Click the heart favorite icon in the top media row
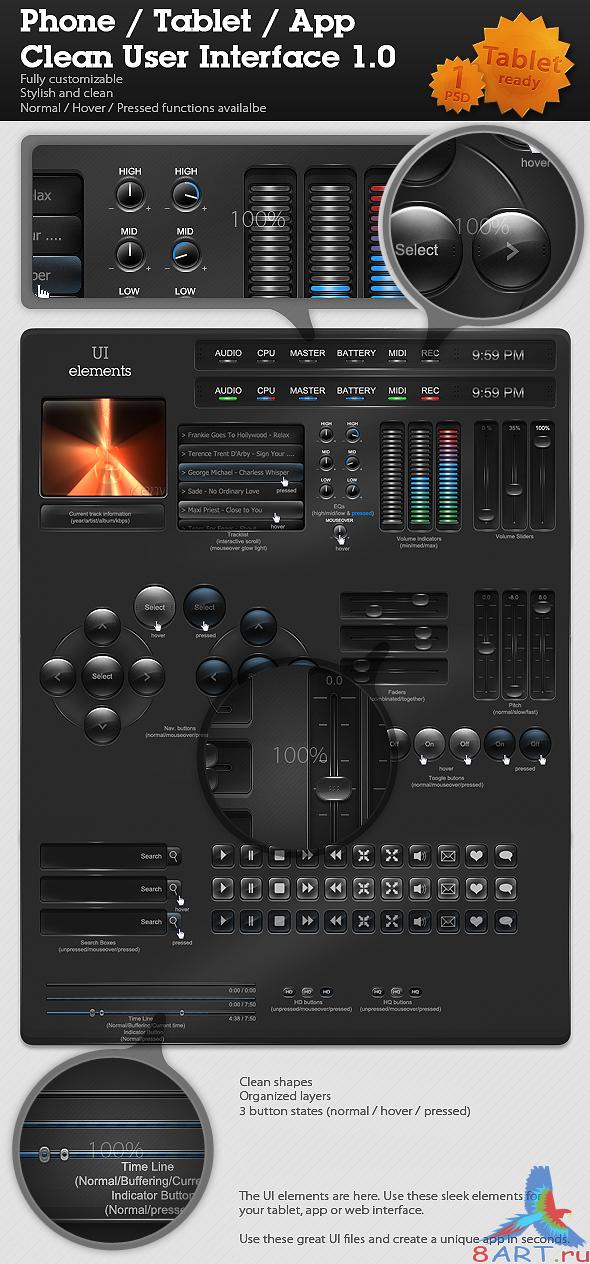The width and height of the screenshot is (590, 1264). pyautogui.click(x=477, y=855)
